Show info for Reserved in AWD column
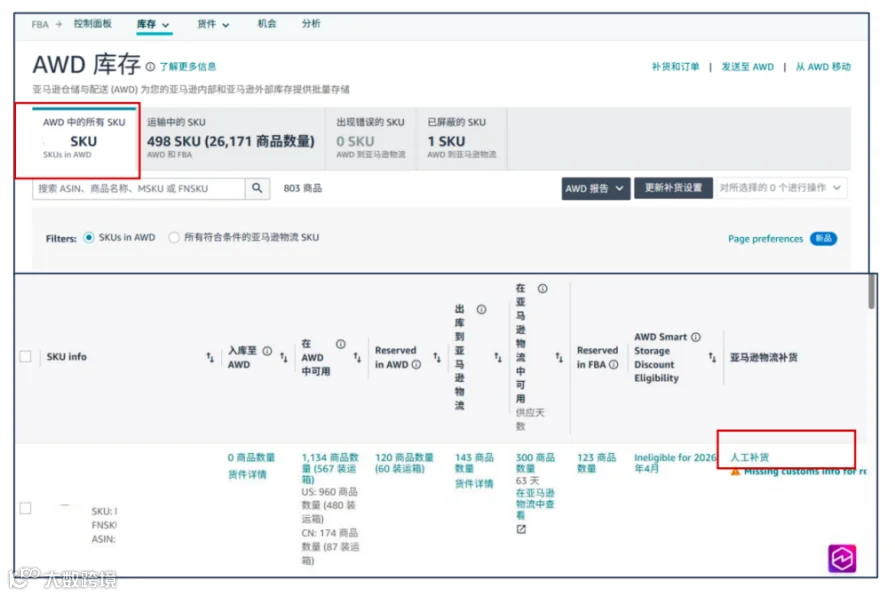Image resolution: width=895 pixels, height=596 pixels. point(417,364)
